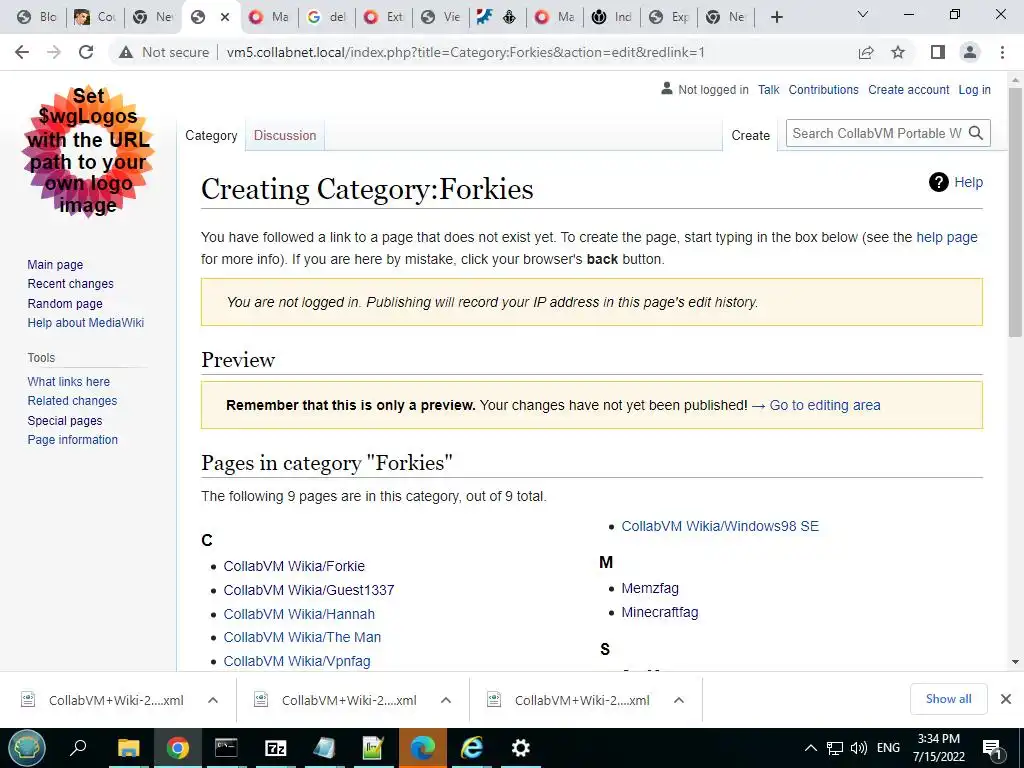Screen dimensions: 1024x768
Task: Click Create account link
Action: [908, 90]
